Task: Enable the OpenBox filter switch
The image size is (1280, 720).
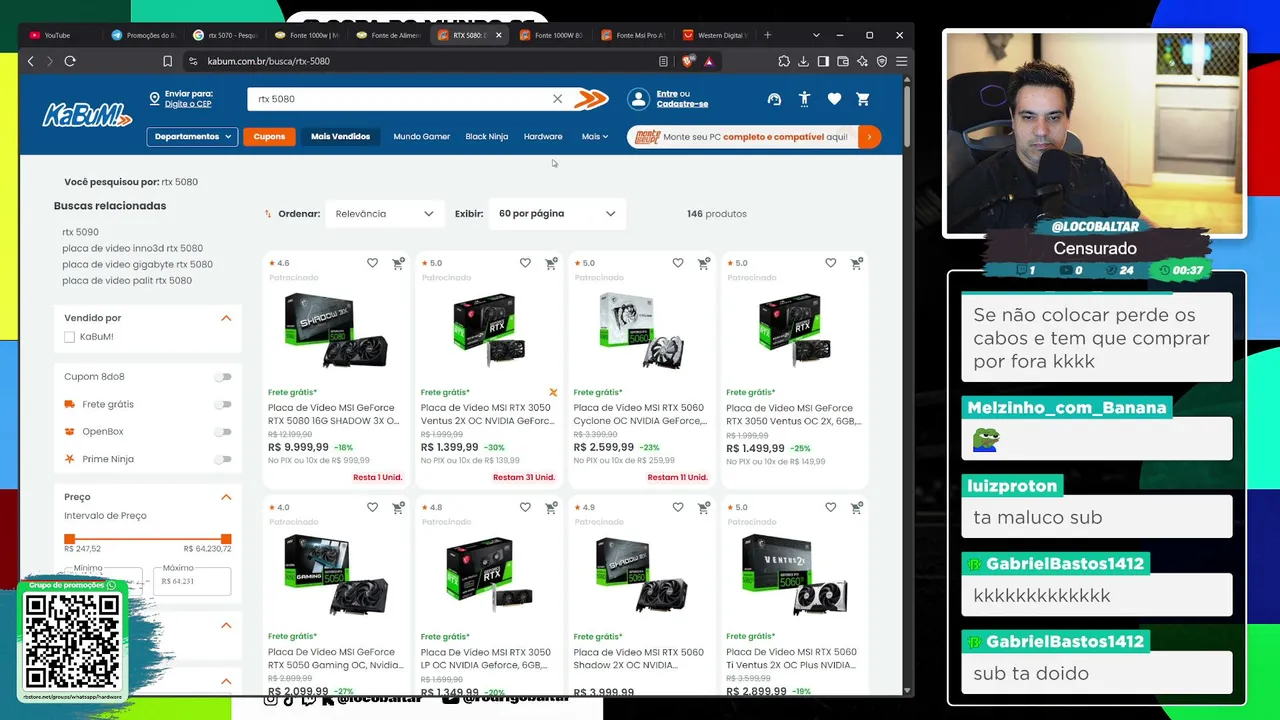Action: pyautogui.click(x=223, y=432)
